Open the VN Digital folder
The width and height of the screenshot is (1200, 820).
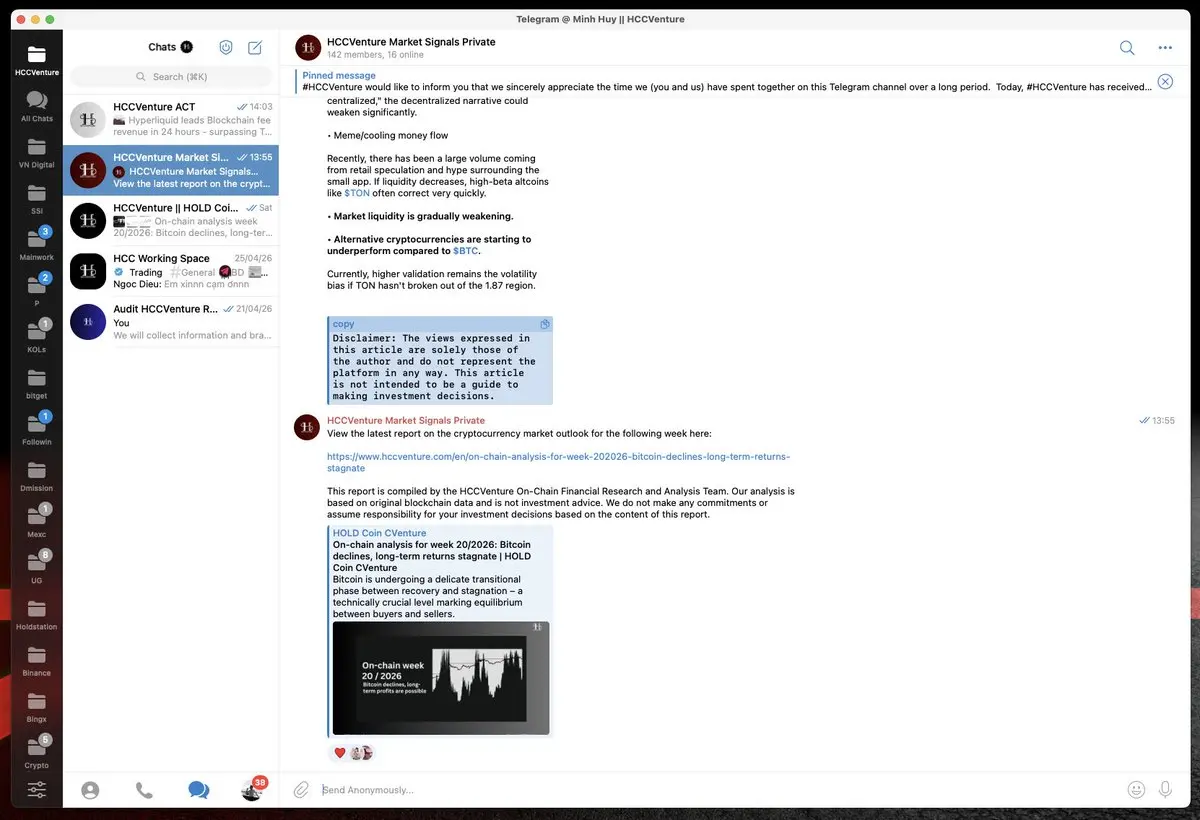pos(37,152)
